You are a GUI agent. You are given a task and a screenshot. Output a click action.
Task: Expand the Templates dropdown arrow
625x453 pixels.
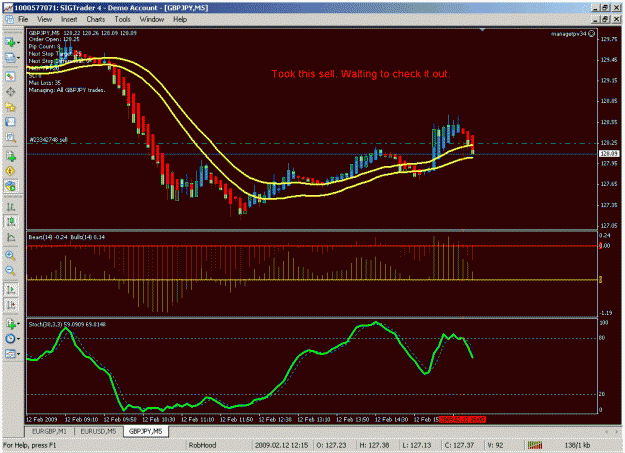[x=18, y=354]
